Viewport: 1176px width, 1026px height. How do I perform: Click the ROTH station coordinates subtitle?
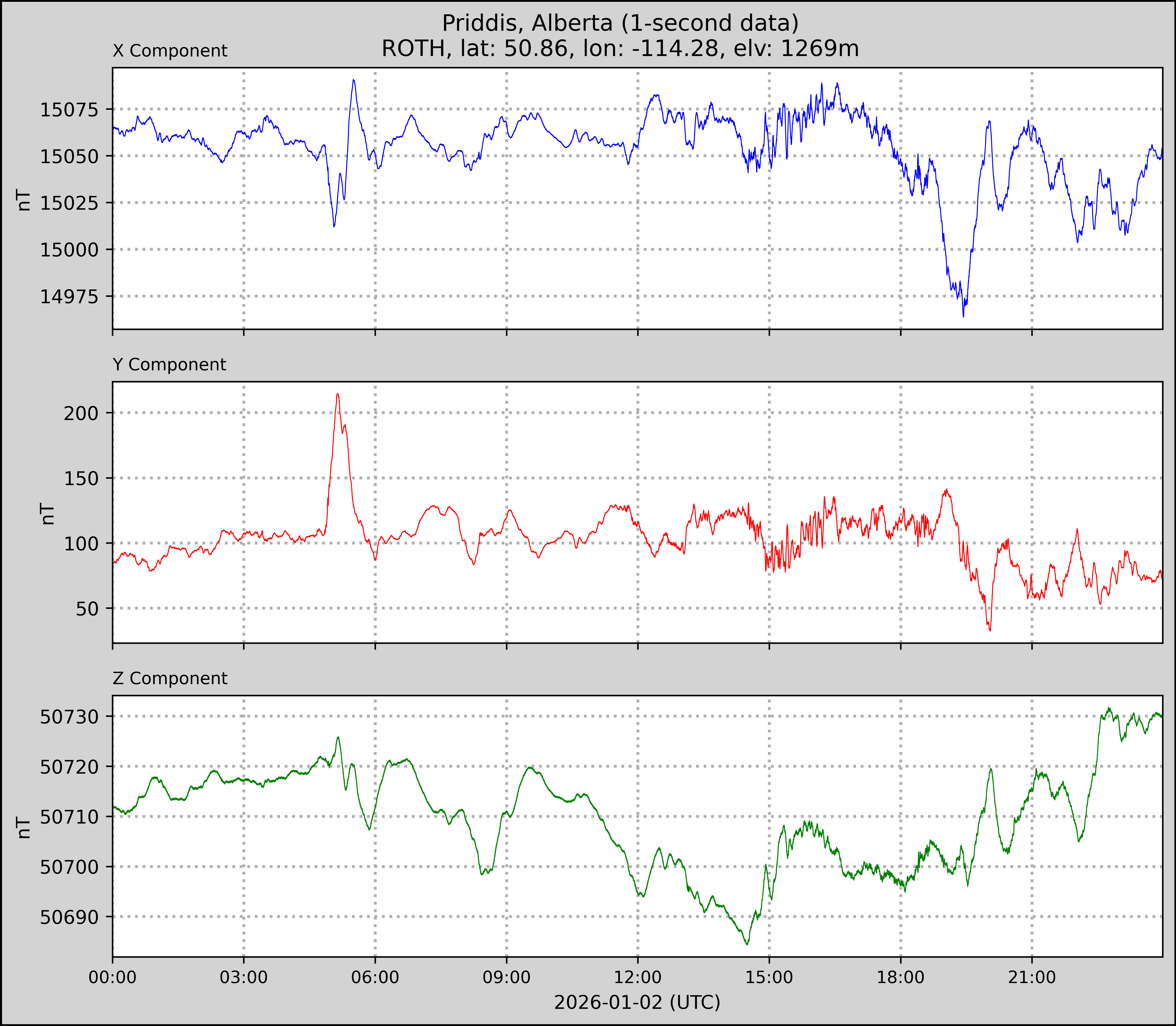[x=620, y=49]
